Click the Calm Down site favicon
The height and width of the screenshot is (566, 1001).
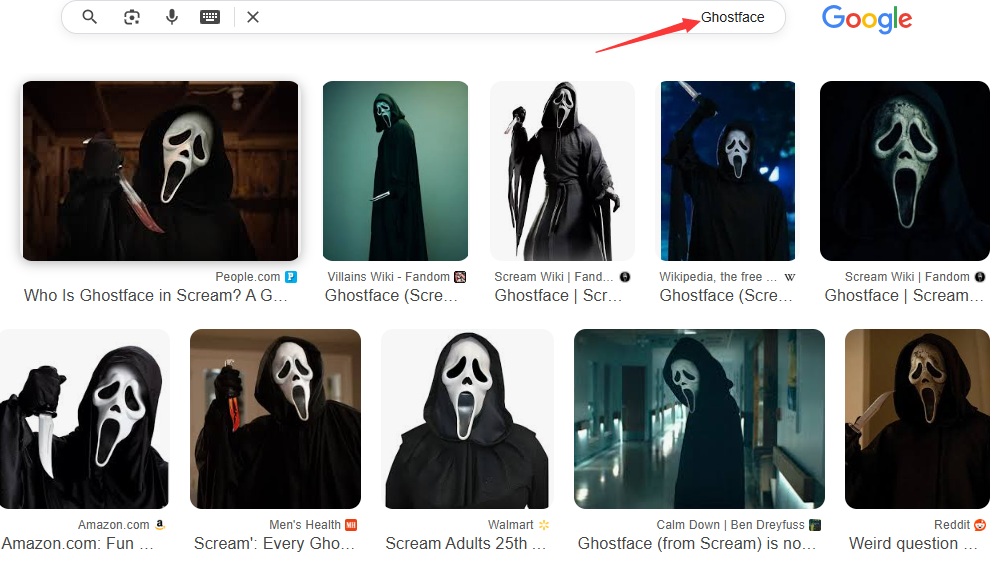(x=815, y=525)
